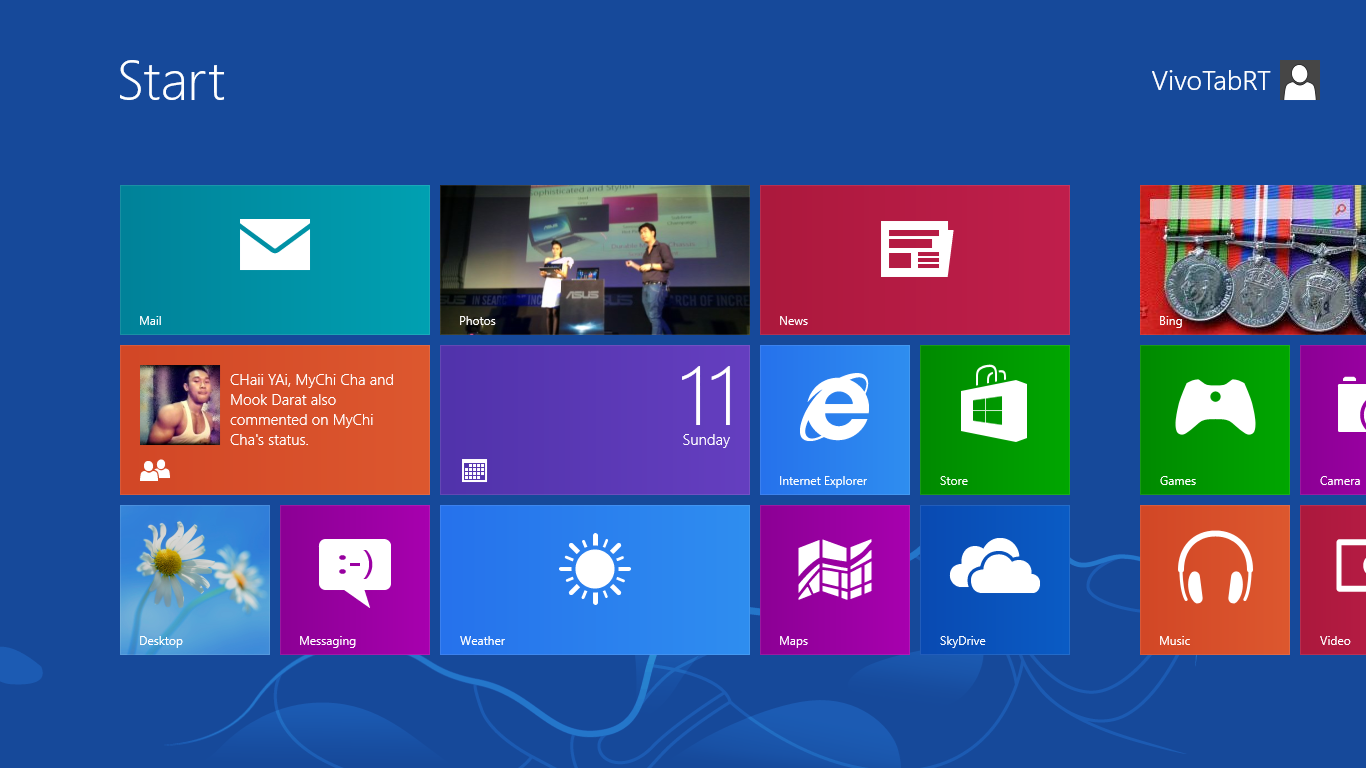Open the Video tile
Screen dimensions: 1366x768
[1333, 580]
